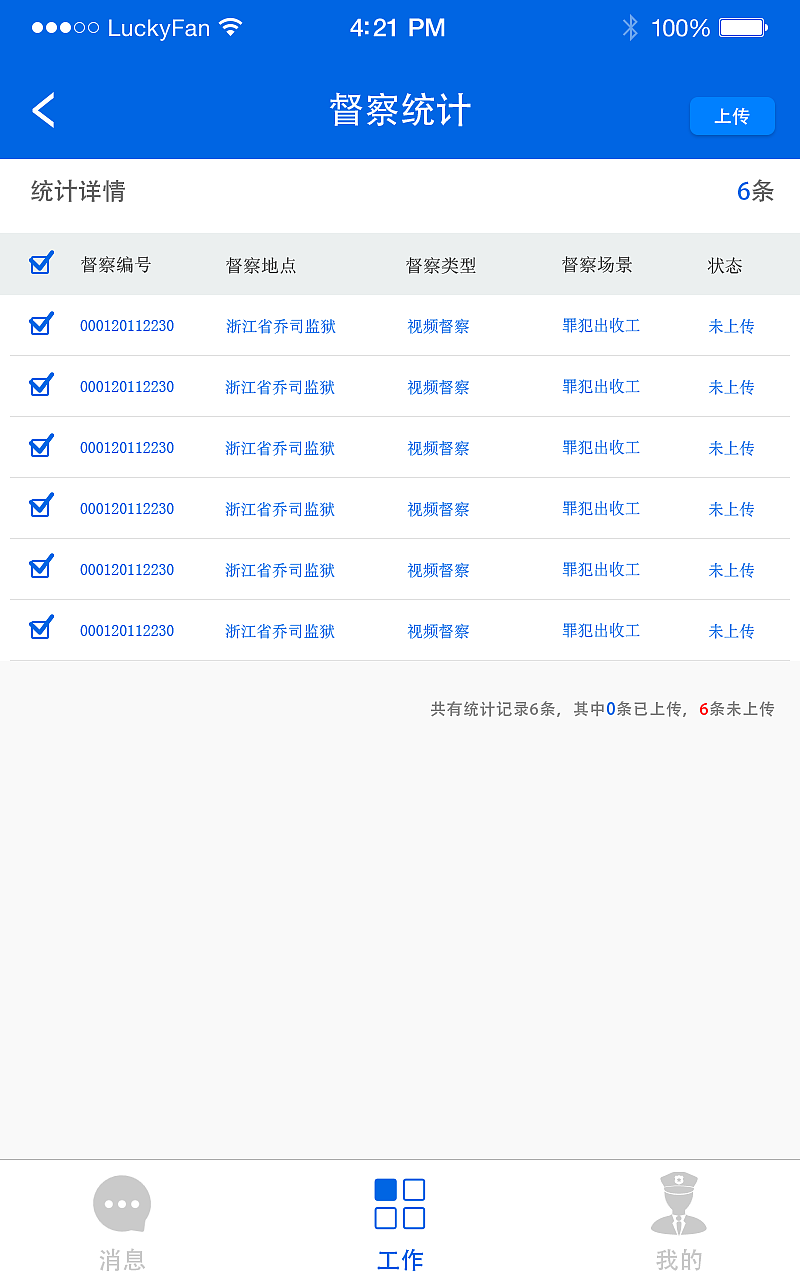Image resolution: width=800 pixels, height=1280 pixels.
Task: Tap the back arrow in the header
Action: 43,110
